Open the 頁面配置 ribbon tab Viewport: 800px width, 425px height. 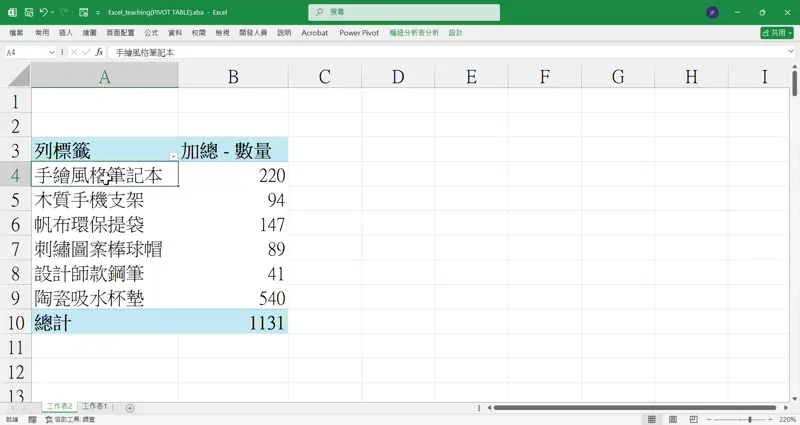click(120, 33)
